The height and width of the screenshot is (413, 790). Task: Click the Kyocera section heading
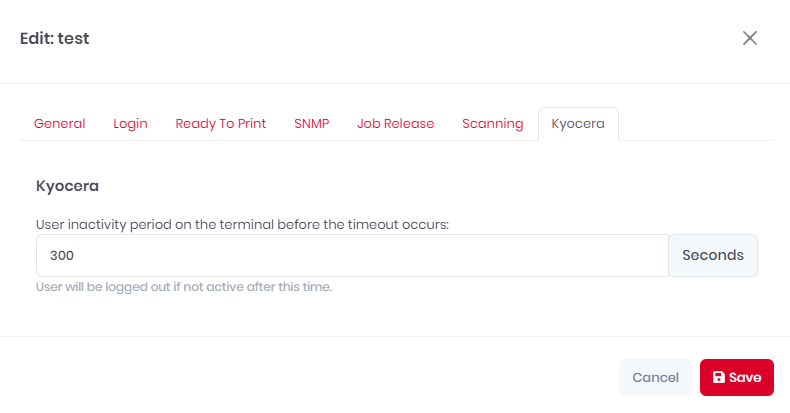click(67, 186)
